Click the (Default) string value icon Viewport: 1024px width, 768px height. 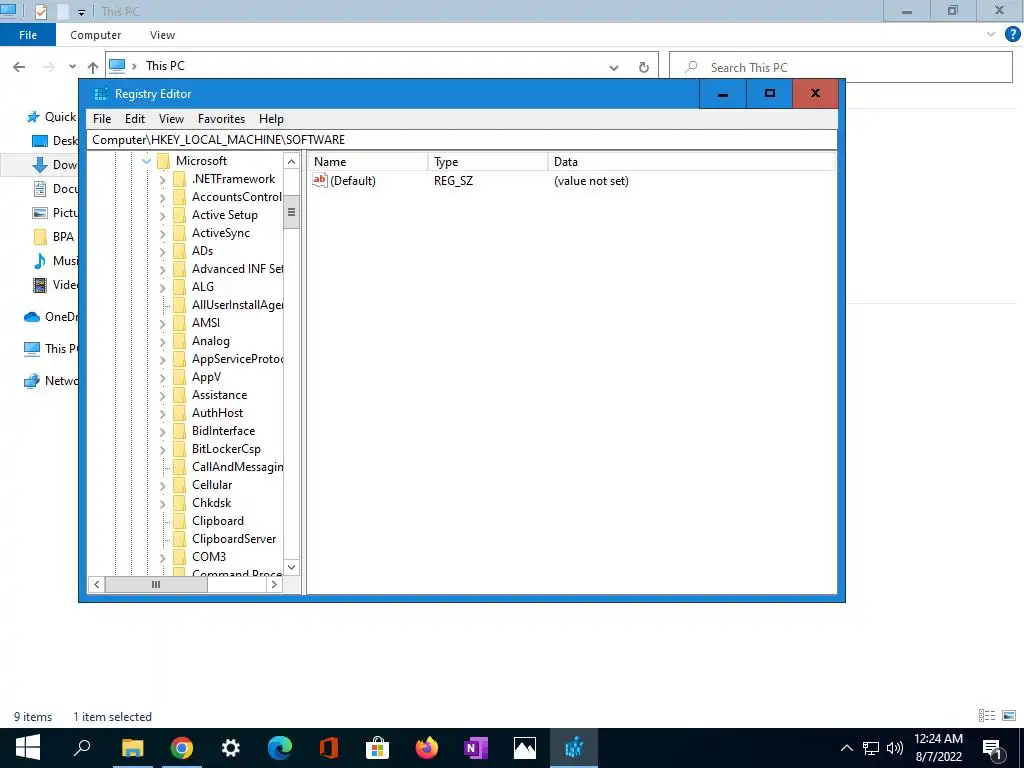coord(319,180)
